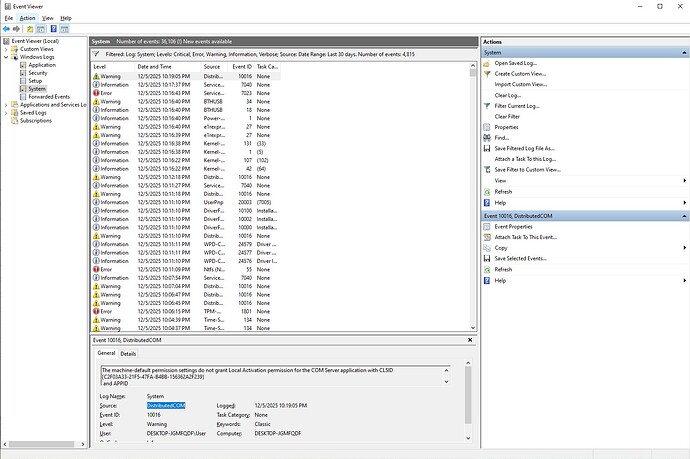Click the Create Custom View funnel icon
The height and width of the screenshot is (459, 690).
click(487, 74)
